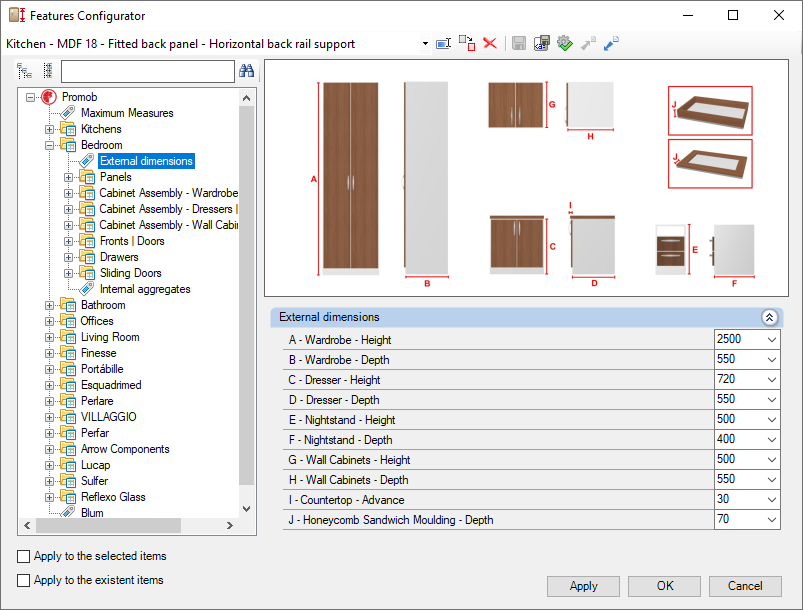The height and width of the screenshot is (610, 803).
Task: Select Maximum Measures tree item
Action: tap(127, 113)
